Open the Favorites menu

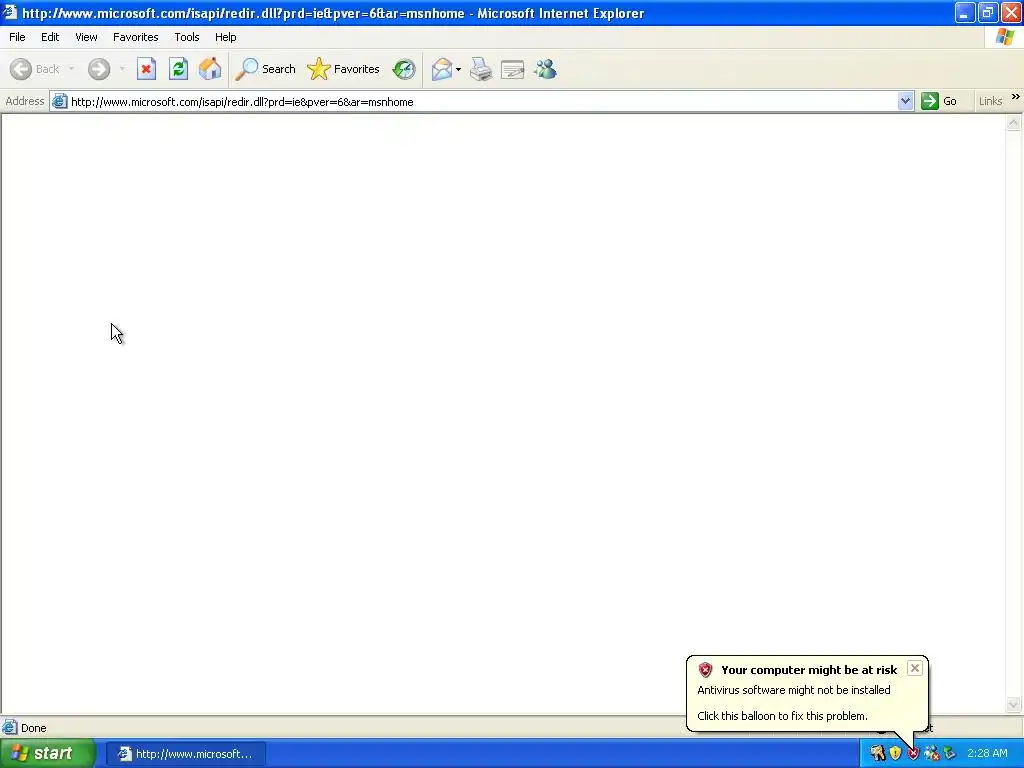pos(135,37)
